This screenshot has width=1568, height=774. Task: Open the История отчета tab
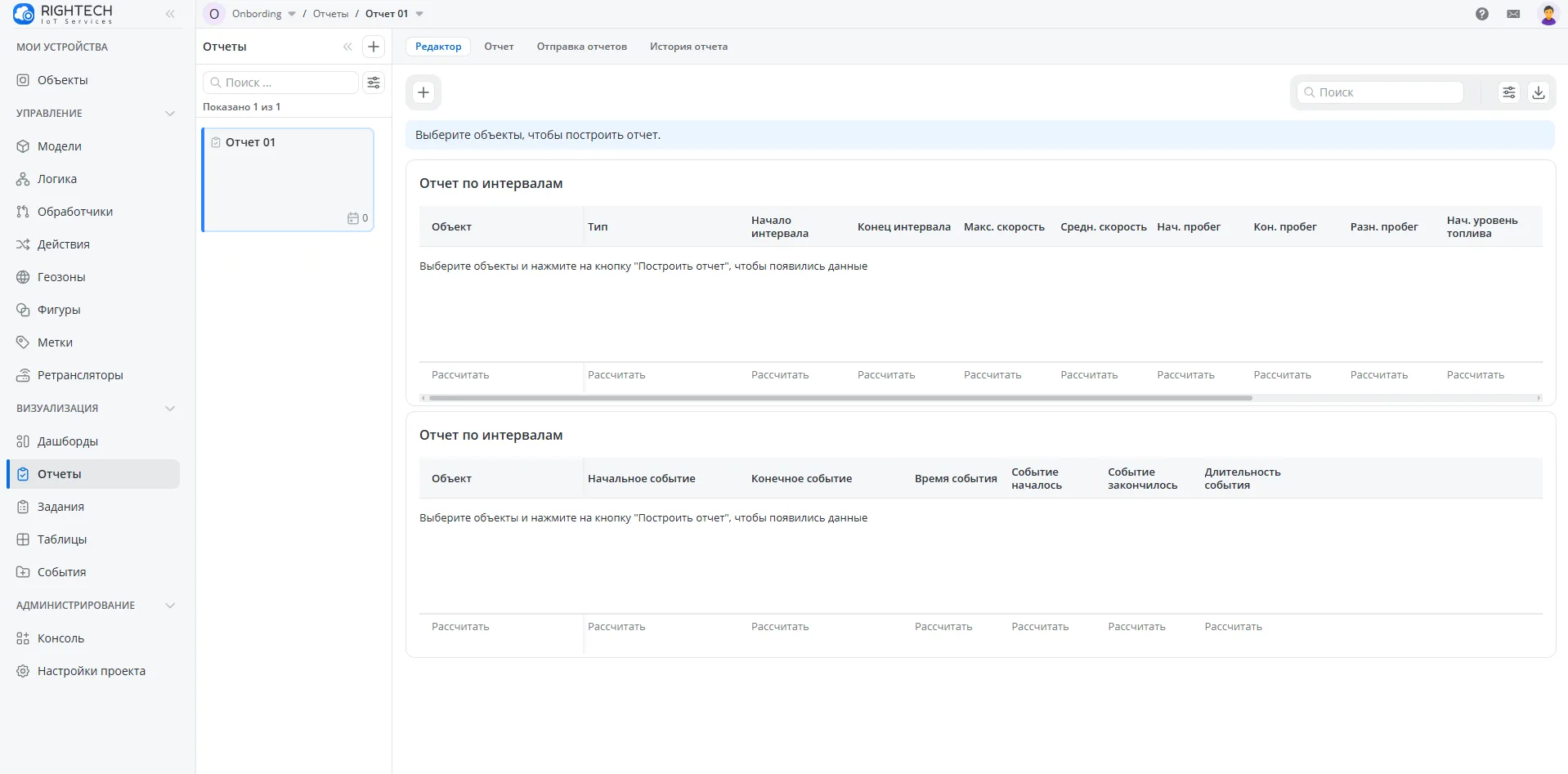click(x=688, y=47)
